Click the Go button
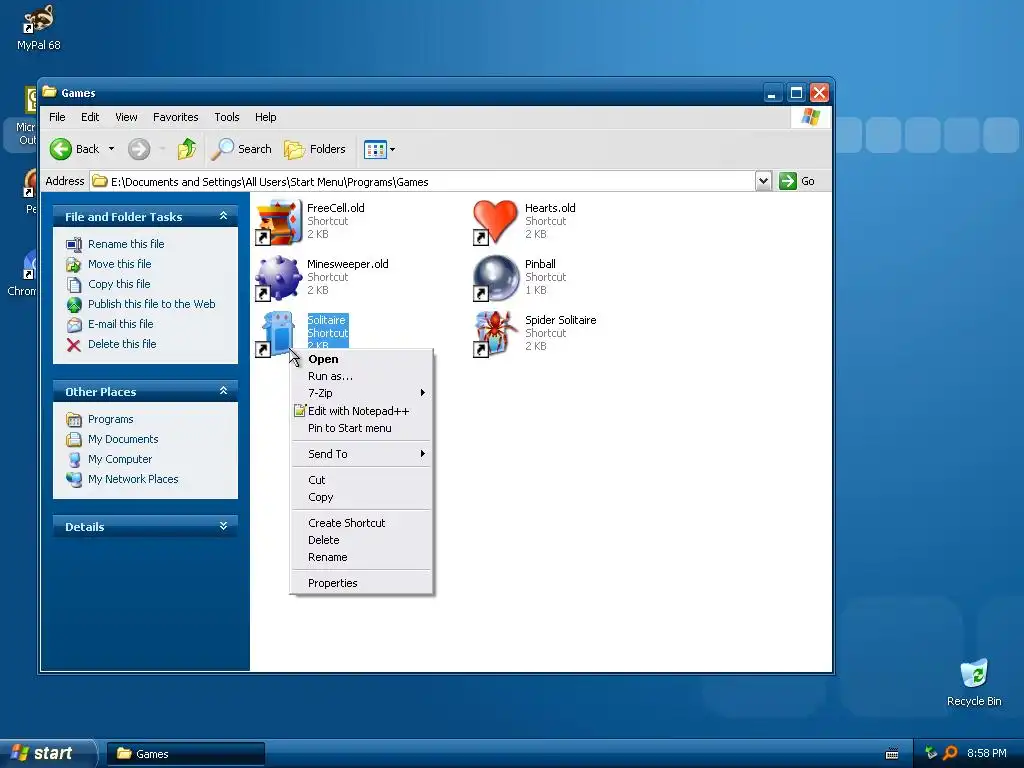The height and width of the screenshot is (768, 1024). (x=797, y=181)
